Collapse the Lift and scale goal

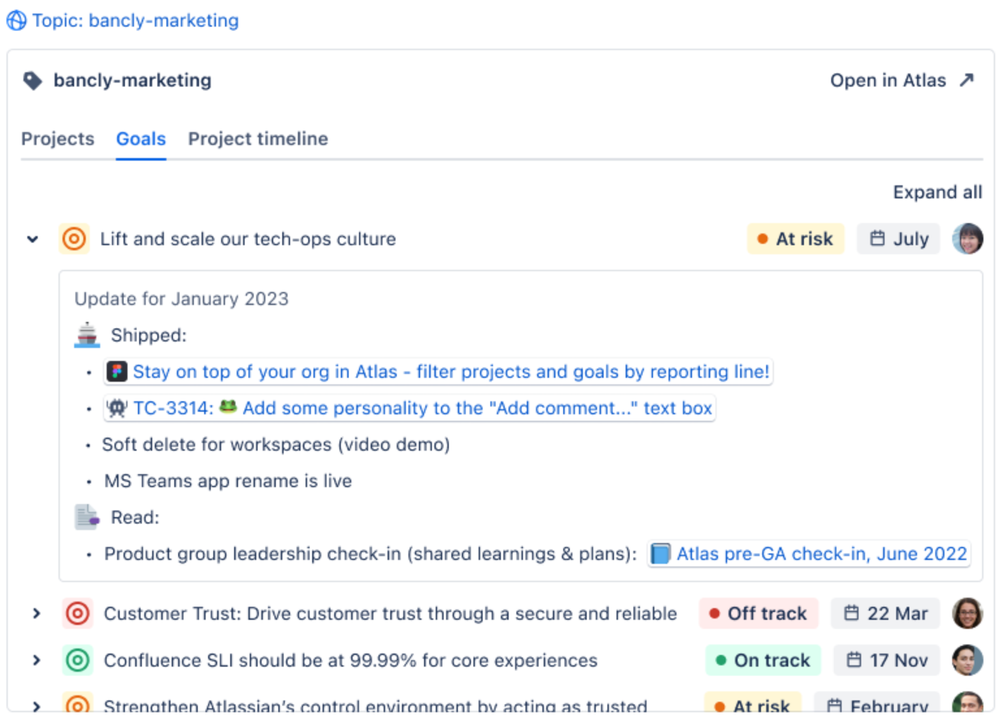(32, 240)
